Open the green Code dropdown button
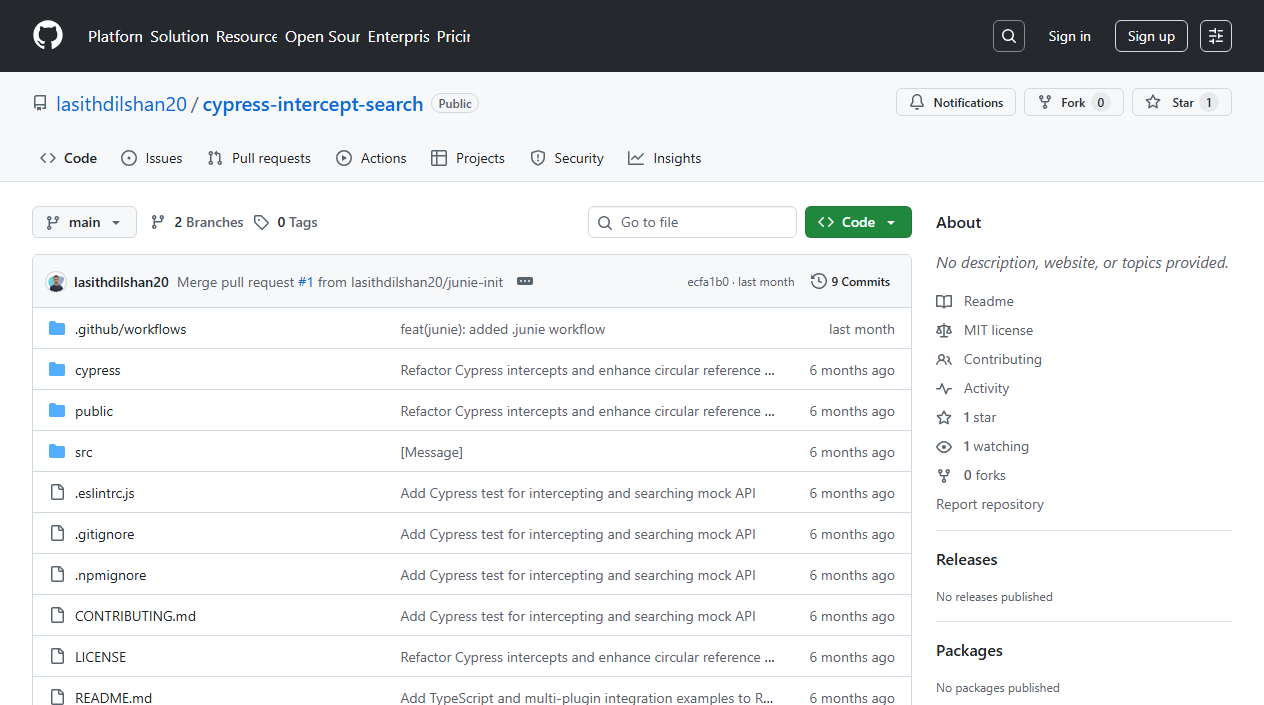1264x705 pixels. [858, 222]
